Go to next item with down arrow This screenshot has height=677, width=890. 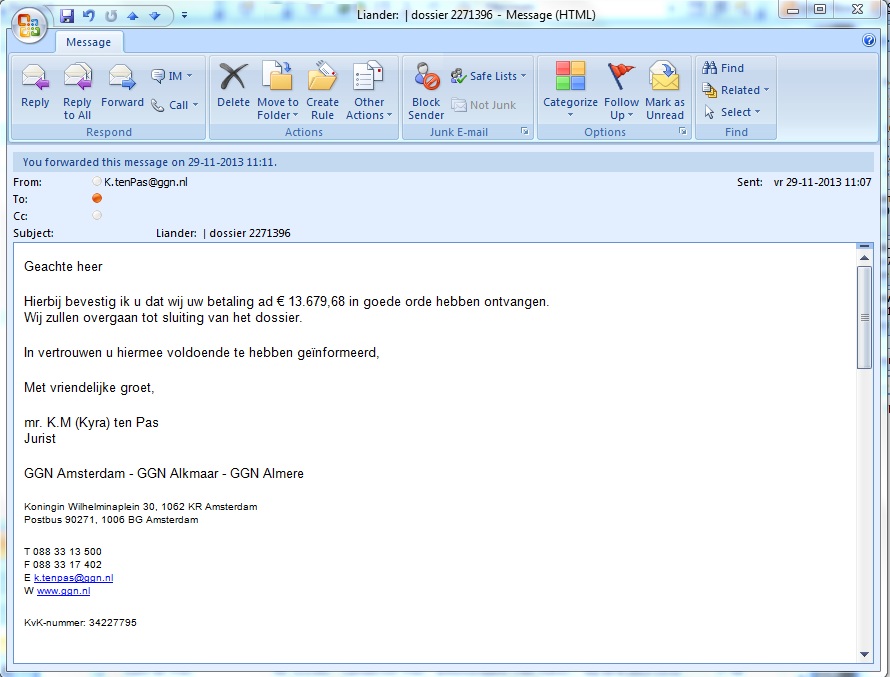click(154, 16)
